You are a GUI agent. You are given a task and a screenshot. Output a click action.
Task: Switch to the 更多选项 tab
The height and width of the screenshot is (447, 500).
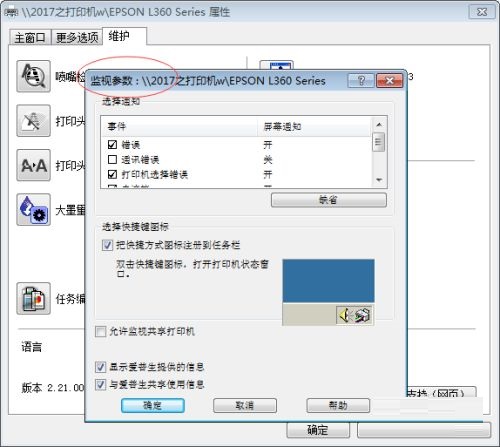pyautogui.click(x=77, y=37)
